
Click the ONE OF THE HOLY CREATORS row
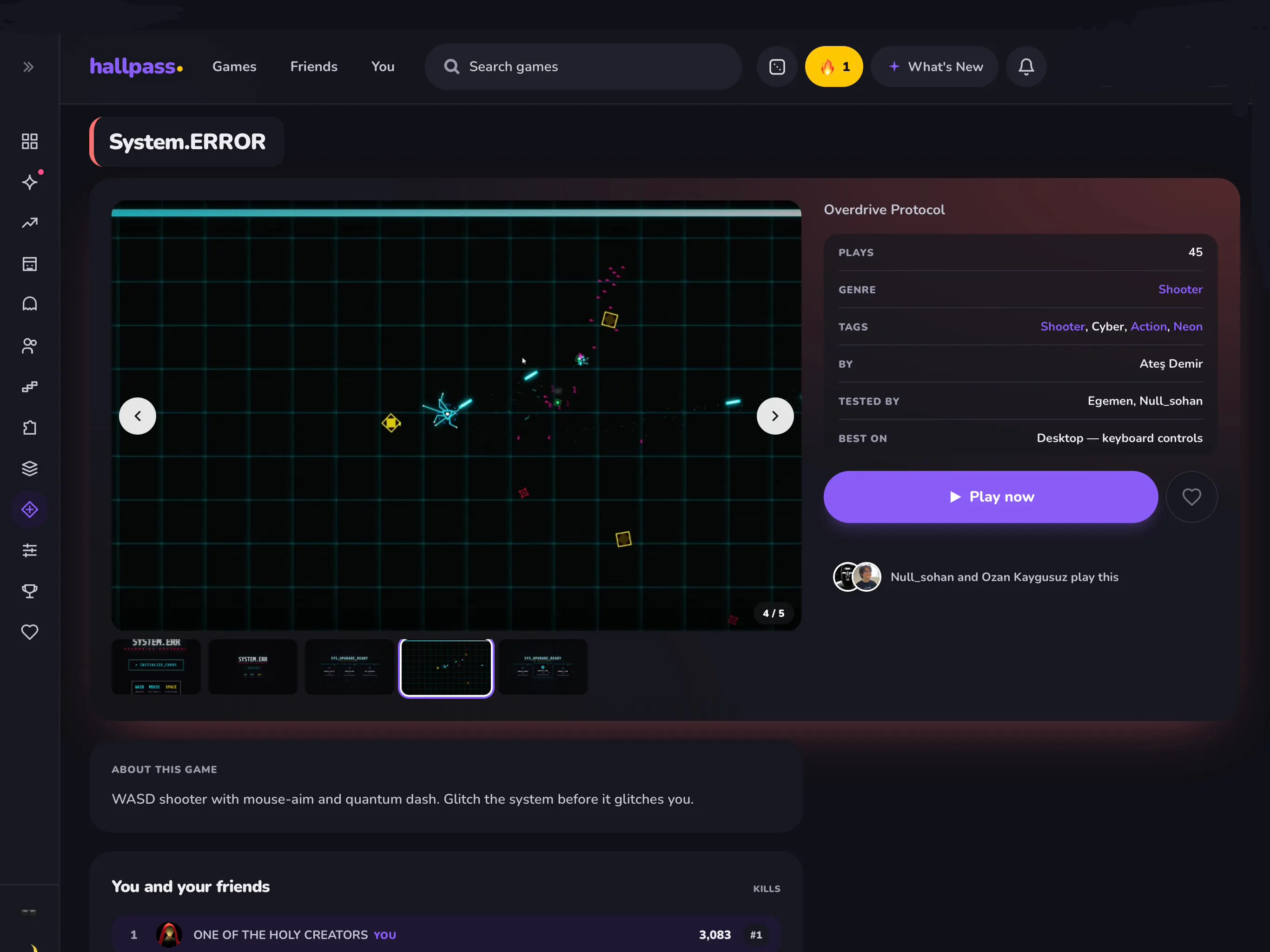point(446,934)
